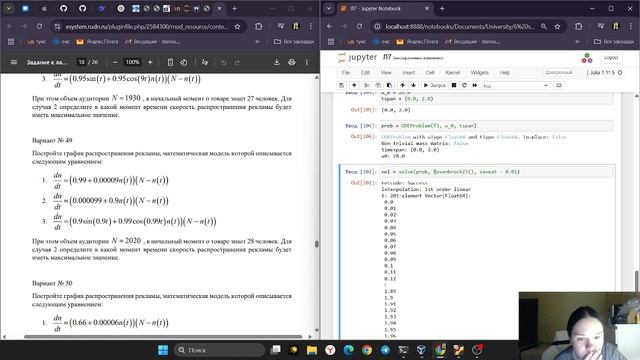Click the prob = ODEProblem code cell
The height and width of the screenshot is (360, 640).
496,126
